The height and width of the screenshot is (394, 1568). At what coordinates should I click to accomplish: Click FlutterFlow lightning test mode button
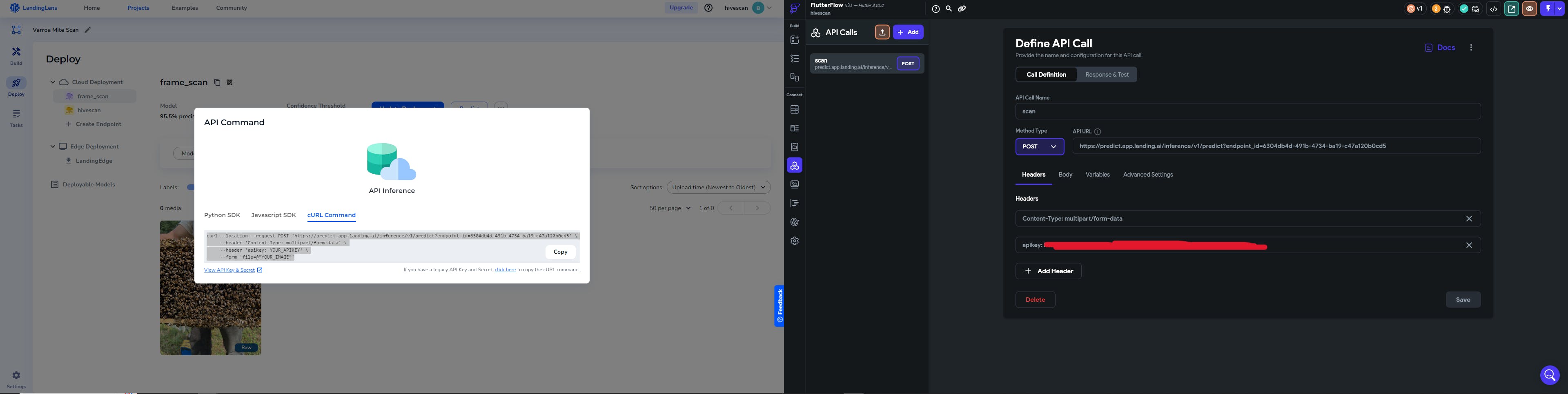click(x=1548, y=9)
